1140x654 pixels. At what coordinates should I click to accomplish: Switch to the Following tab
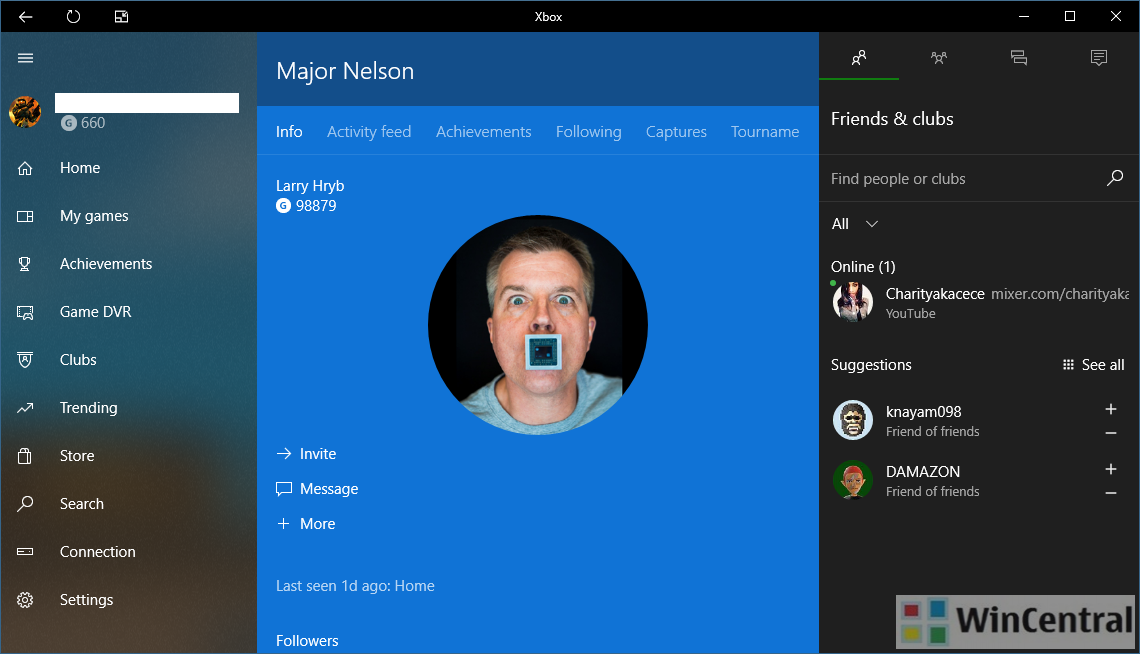point(589,132)
